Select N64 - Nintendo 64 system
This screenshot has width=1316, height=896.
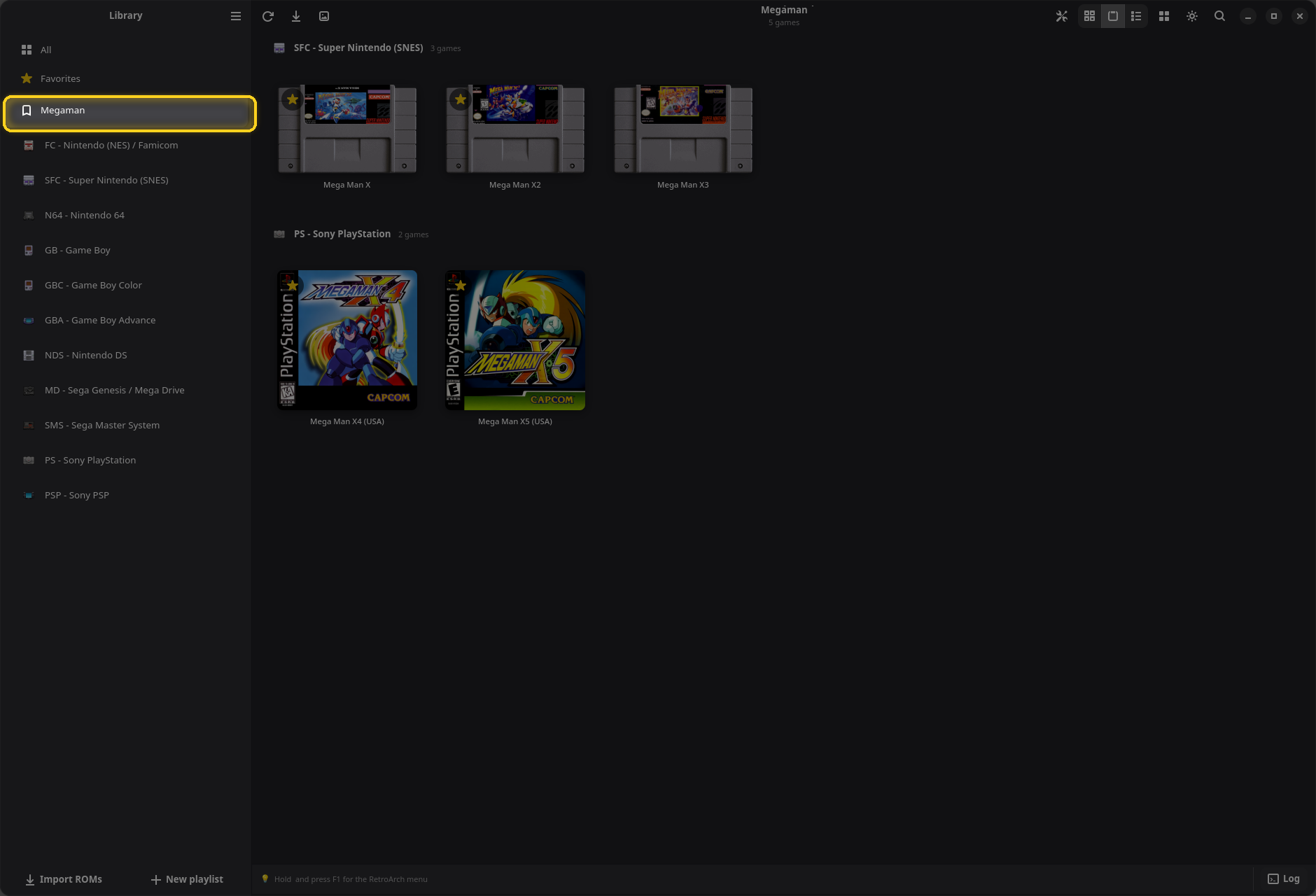coord(126,215)
